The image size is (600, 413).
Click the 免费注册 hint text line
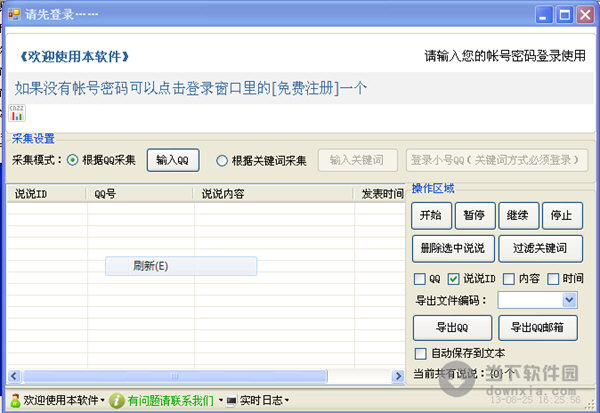tap(191, 88)
